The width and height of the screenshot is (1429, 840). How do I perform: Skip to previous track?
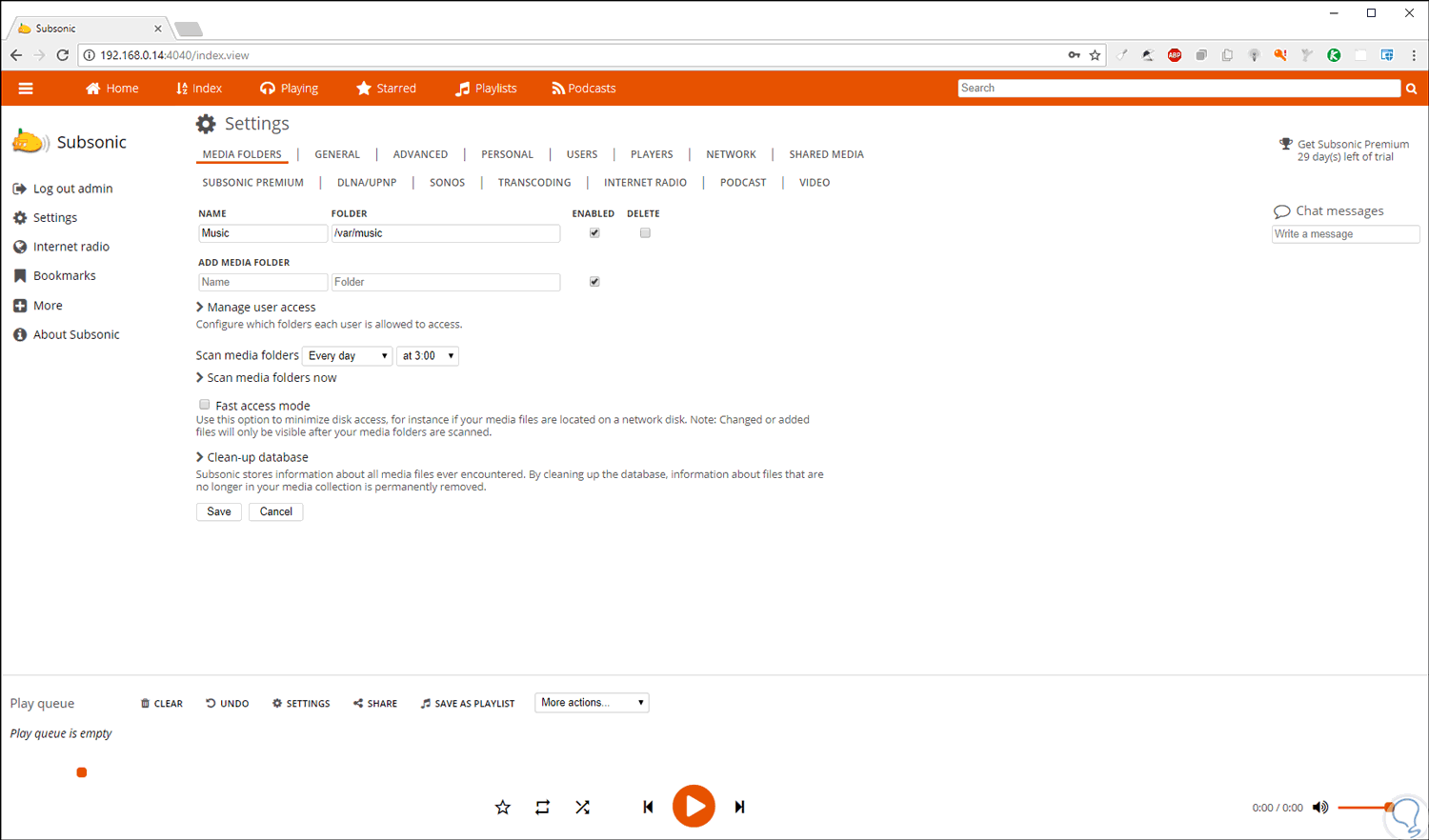click(x=648, y=808)
